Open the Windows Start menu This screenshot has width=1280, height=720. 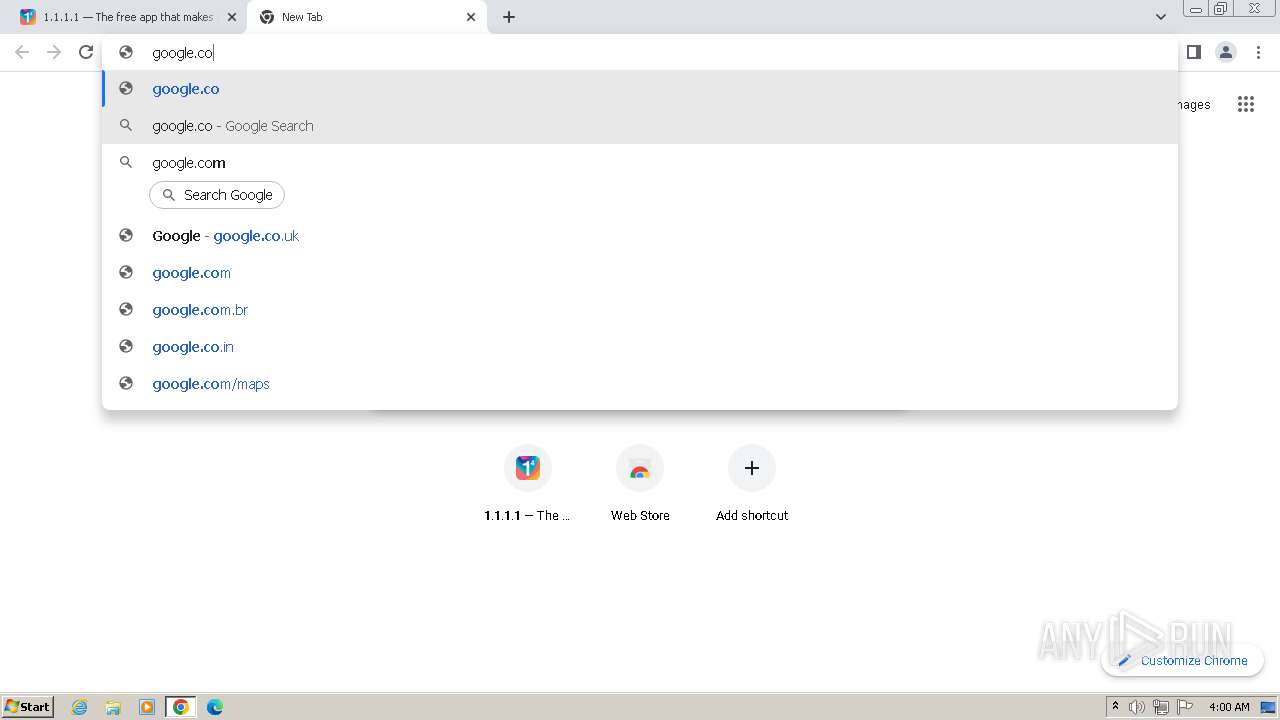(x=27, y=707)
